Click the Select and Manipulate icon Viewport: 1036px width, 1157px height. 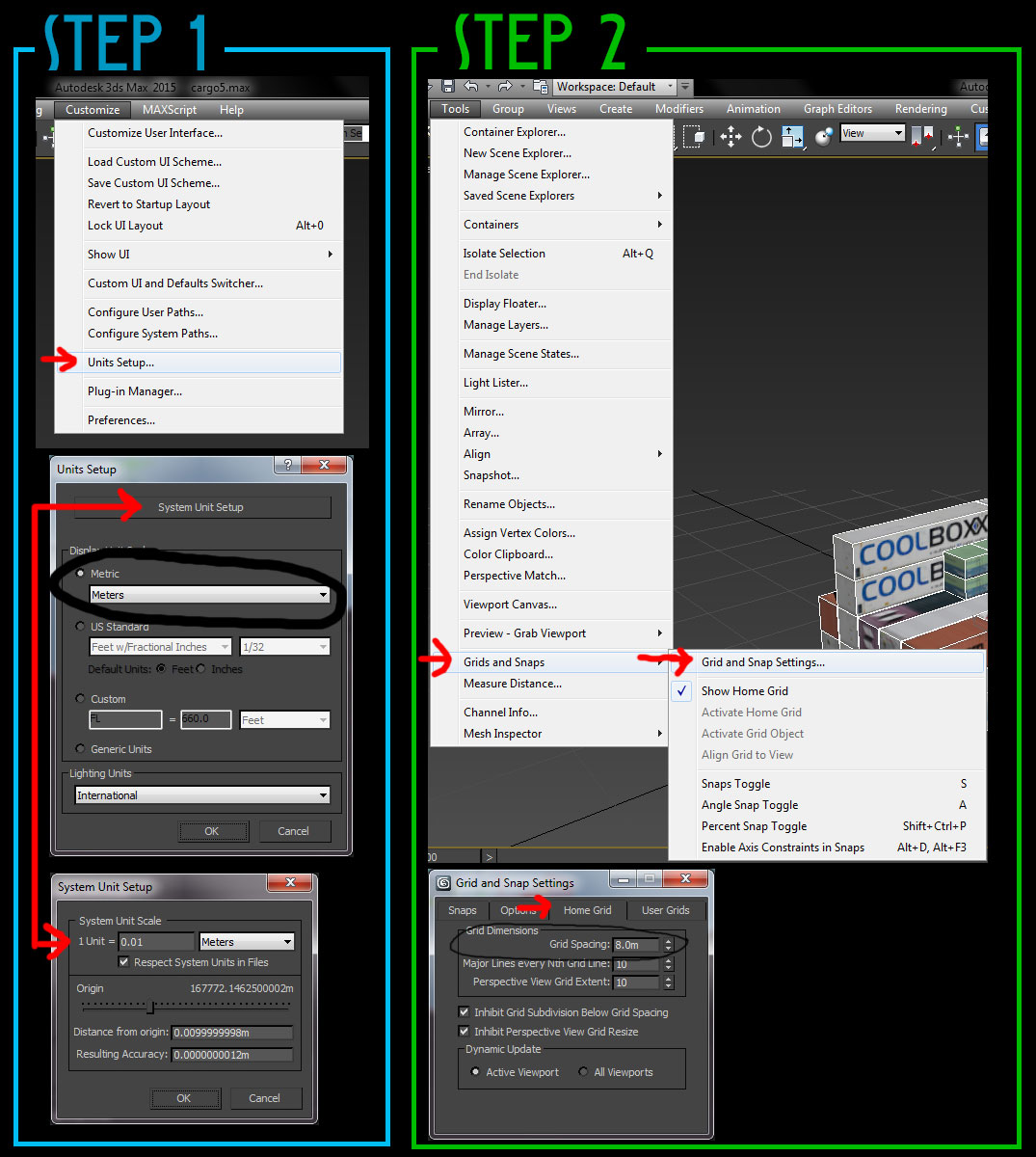point(958,137)
